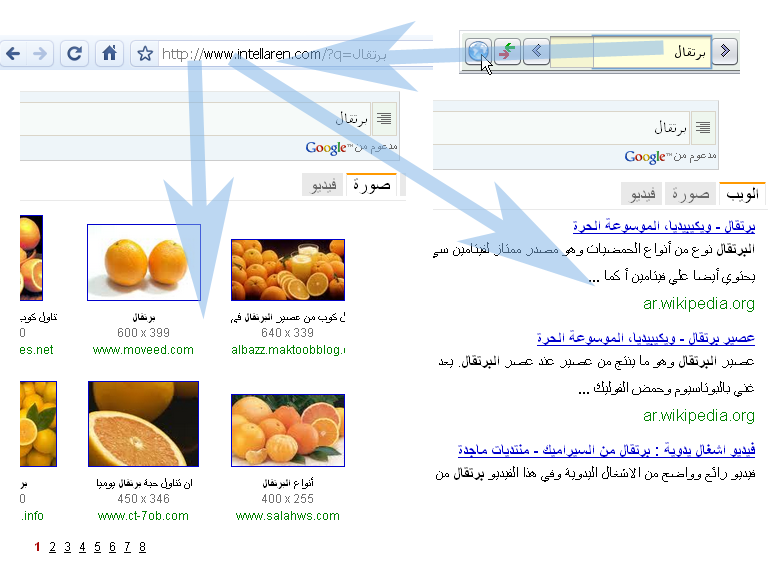Click www.salahws.com source link
The image size is (768, 576).
click(288, 516)
